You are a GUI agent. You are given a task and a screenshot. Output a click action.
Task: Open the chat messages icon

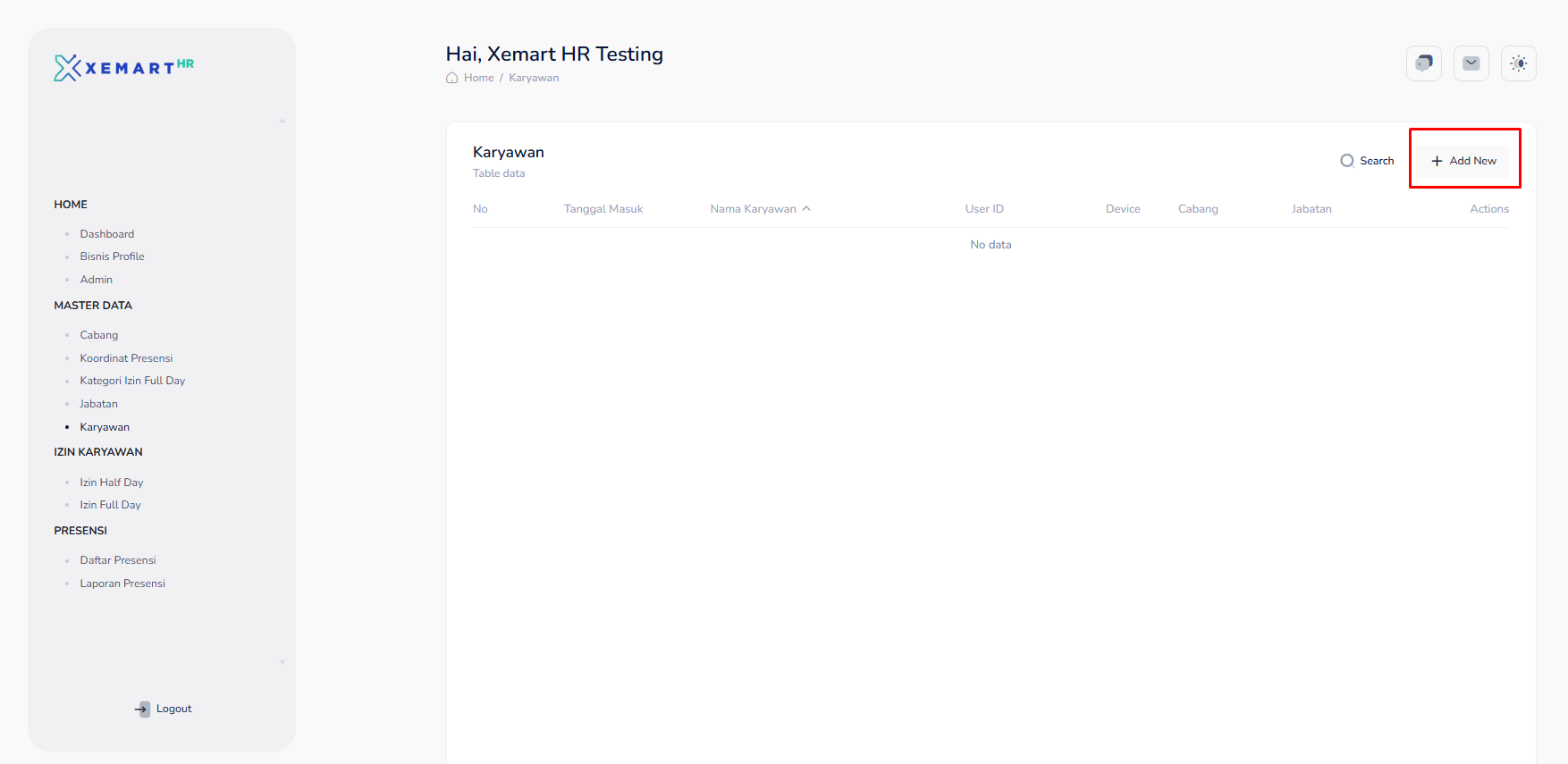[1423, 63]
